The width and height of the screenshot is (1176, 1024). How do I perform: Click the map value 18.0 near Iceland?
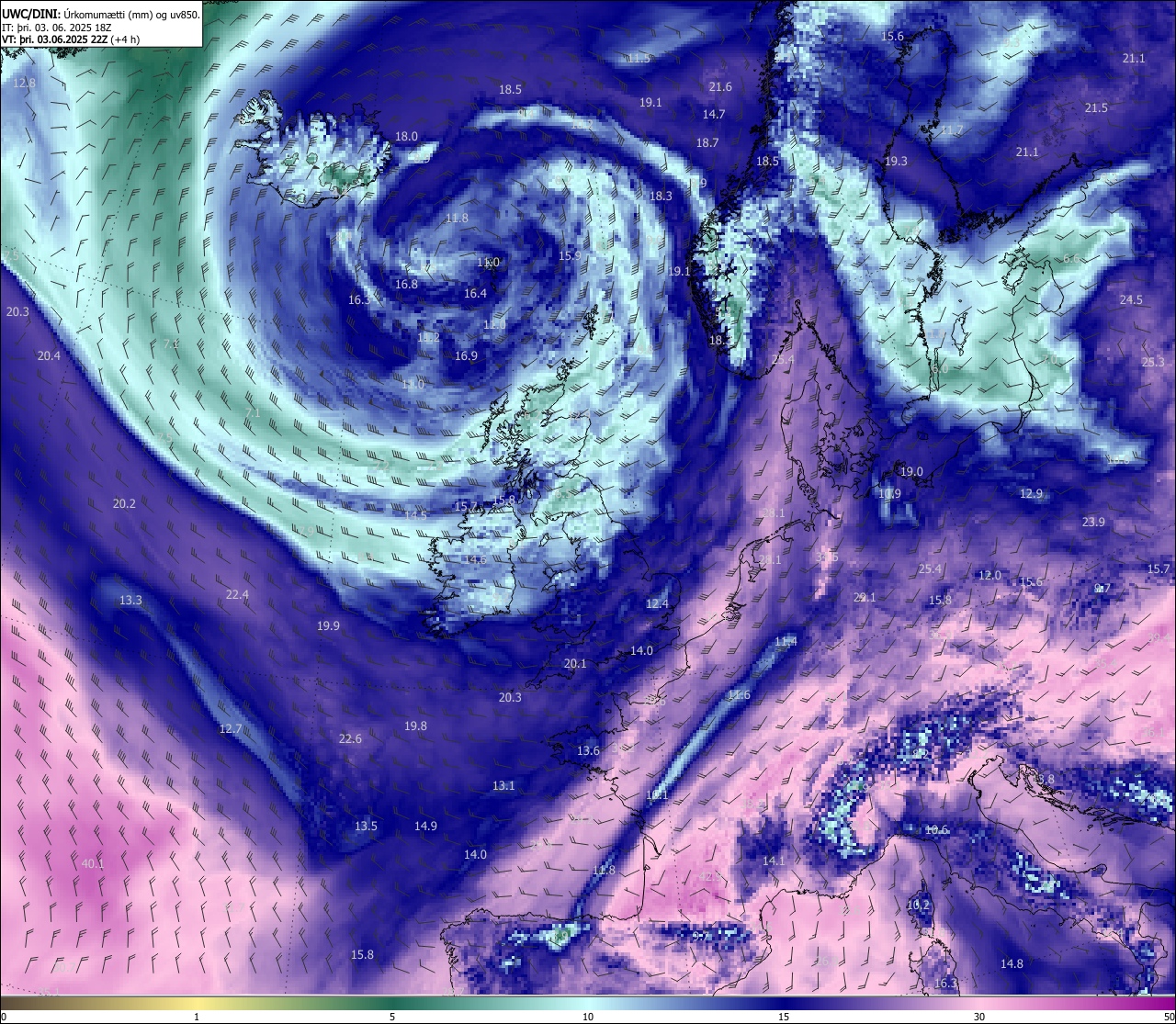(406, 137)
